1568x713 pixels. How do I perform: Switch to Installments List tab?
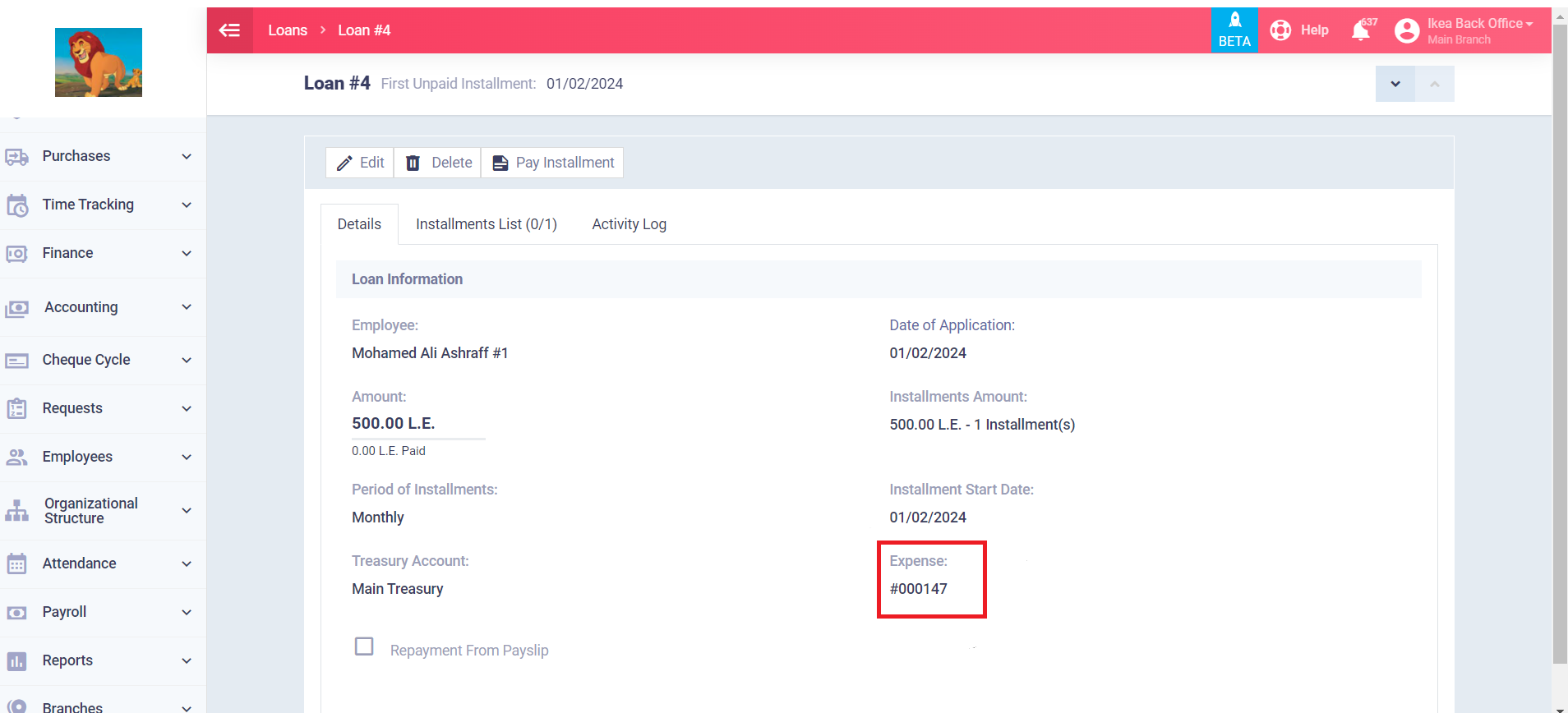point(486,224)
